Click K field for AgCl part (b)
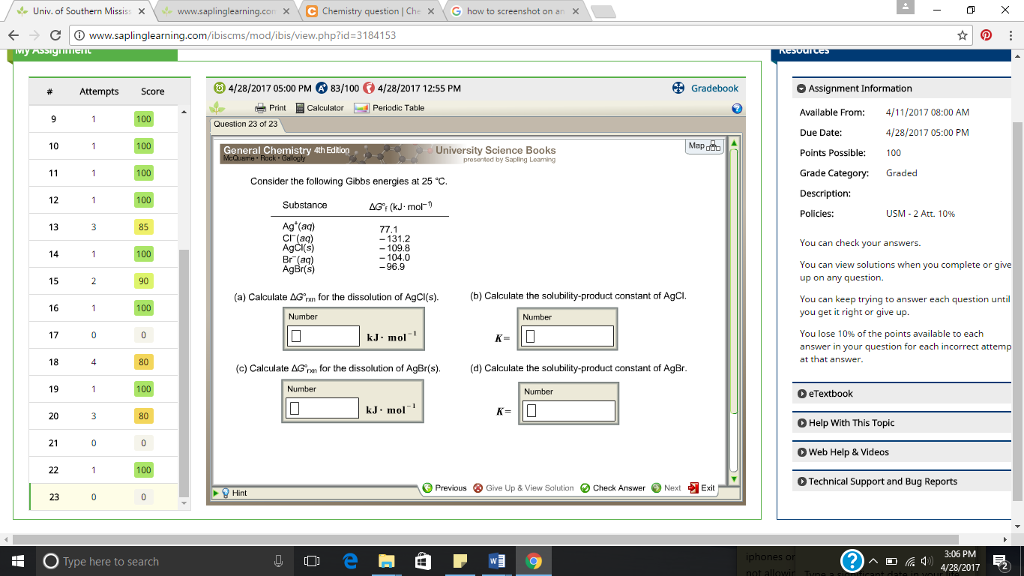Image resolution: width=1024 pixels, height=576 pixels. coord(568,336)
